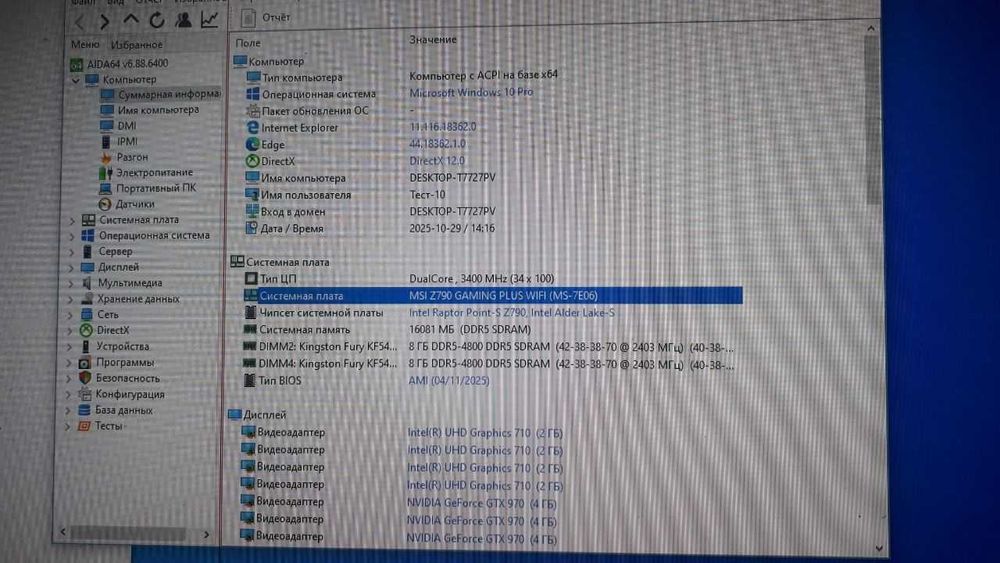Click the Back navigation arrow
The width and height of the screenshot is (1000, 563).
tap(80, 22)
